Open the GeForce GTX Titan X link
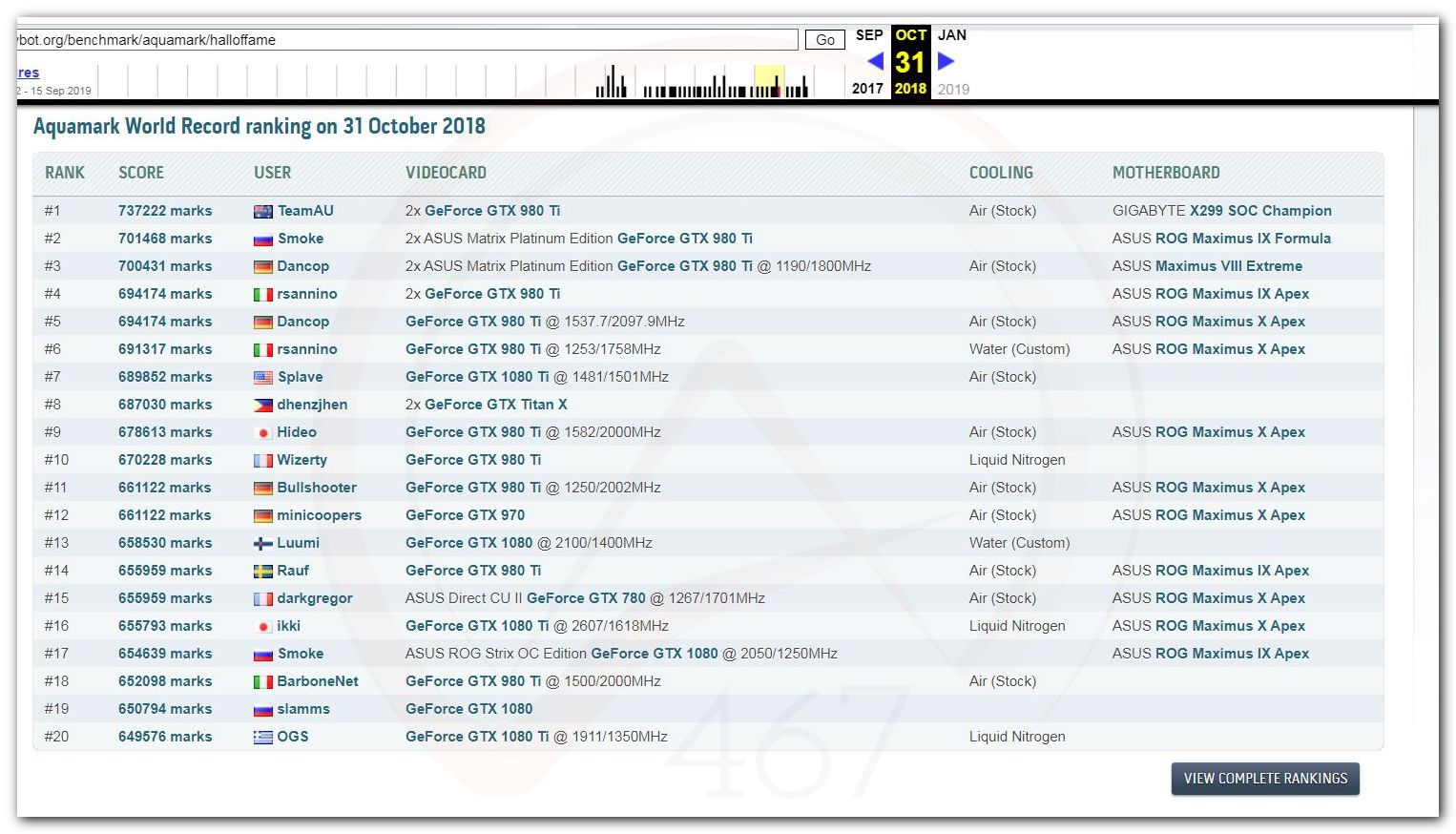The width and height of the screenshot is (1456, 834). 495,405
